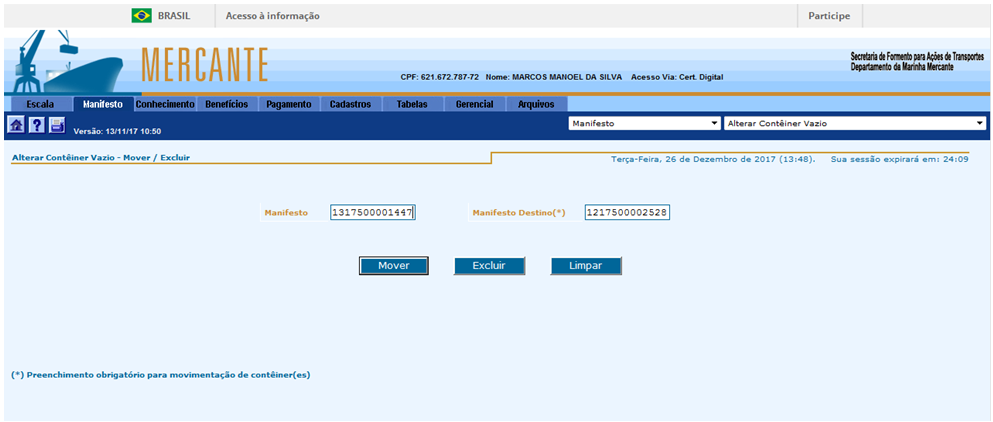Open help via question mark icon

[36, 125]
